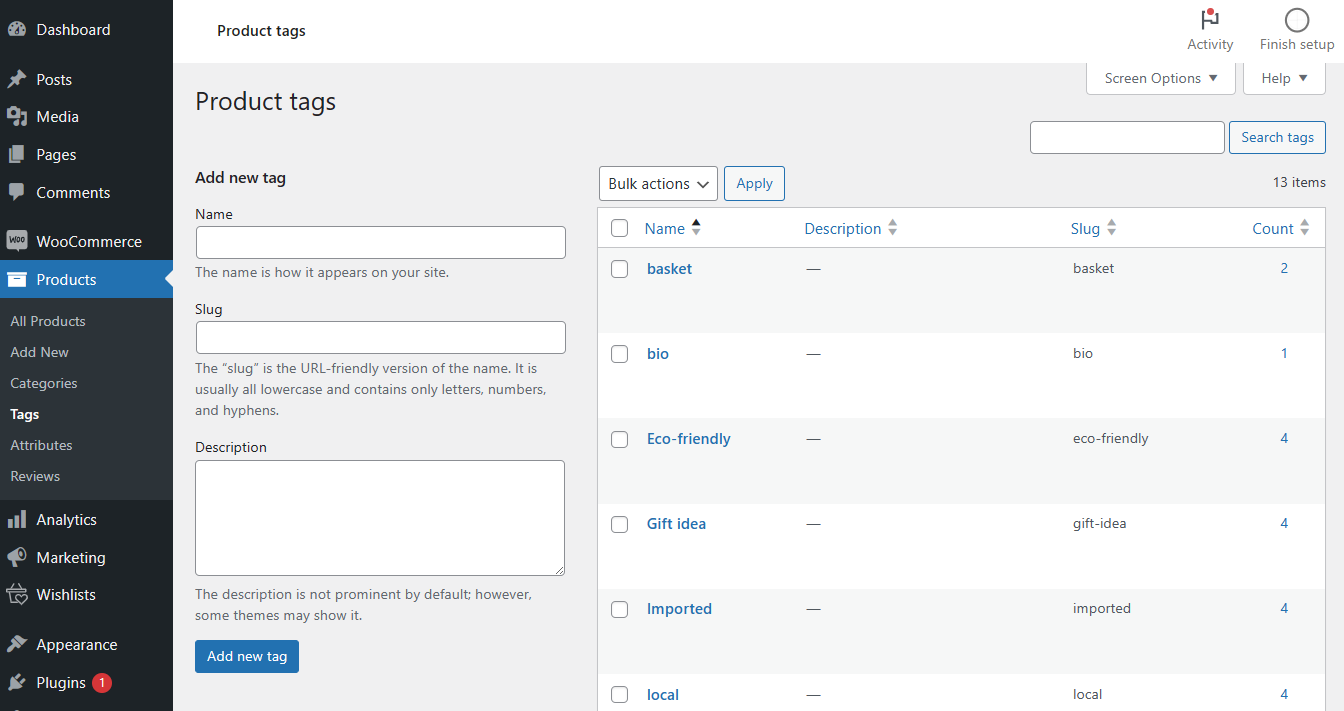1344x711 pixels.
Task: Click the Comments speech bubble icon
Action: coord(17,192)
